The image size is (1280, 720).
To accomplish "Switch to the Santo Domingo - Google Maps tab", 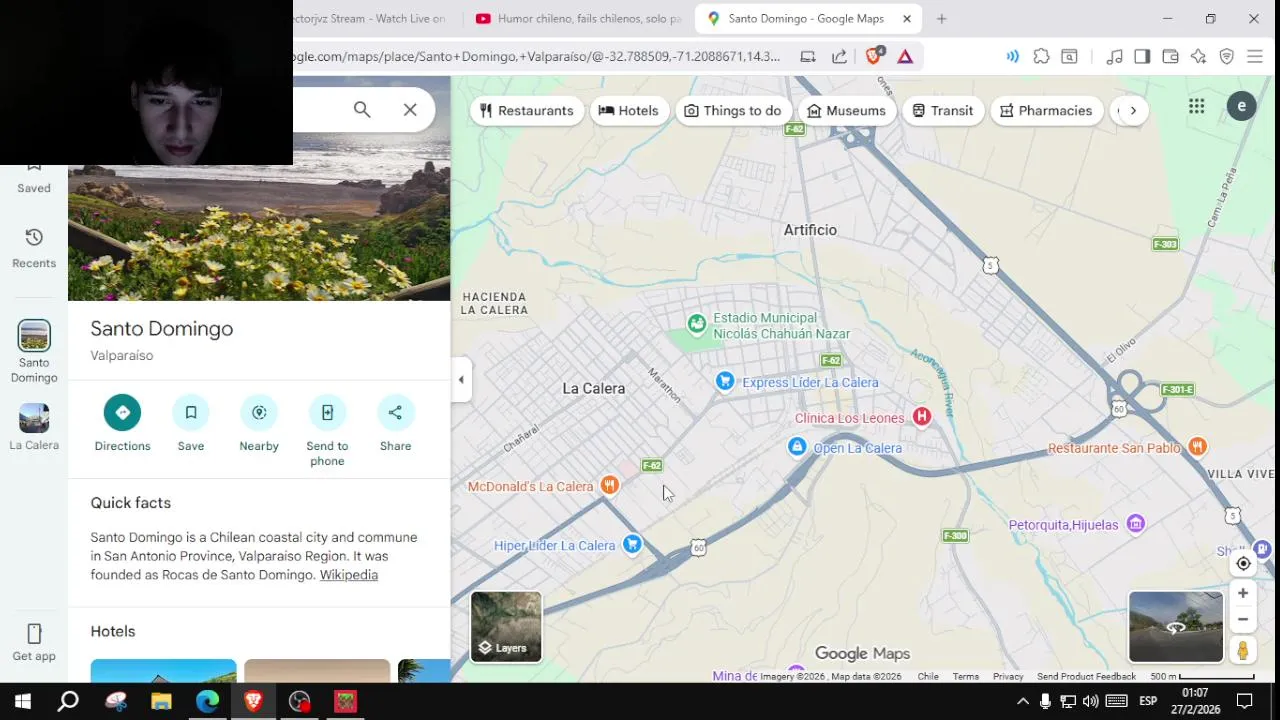I will 806,19.
